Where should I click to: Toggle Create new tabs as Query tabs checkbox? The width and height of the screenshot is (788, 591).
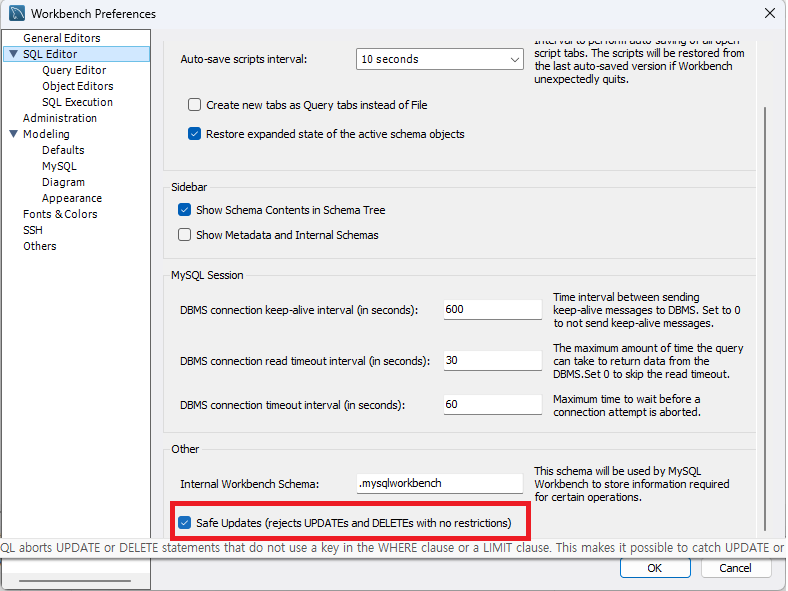point(194,105)
